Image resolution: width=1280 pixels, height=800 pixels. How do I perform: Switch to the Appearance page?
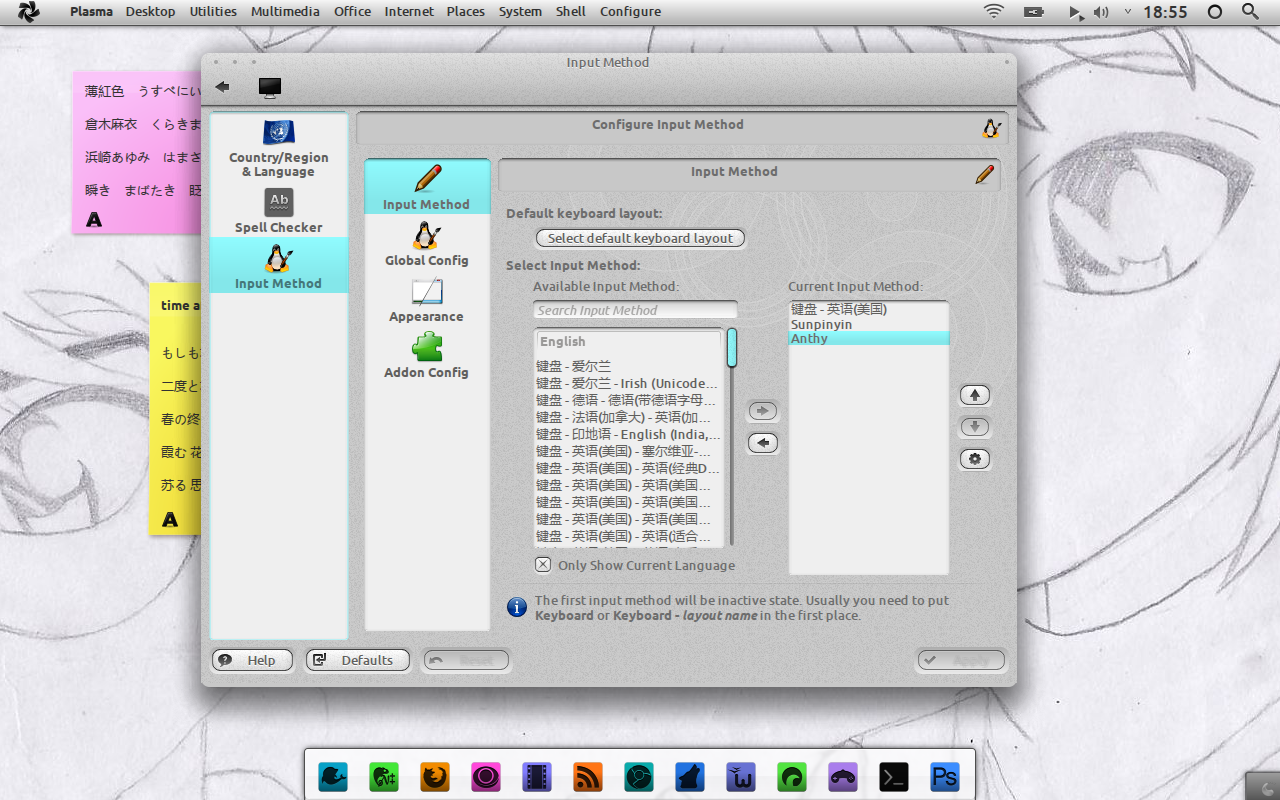(x=427, y=299)
